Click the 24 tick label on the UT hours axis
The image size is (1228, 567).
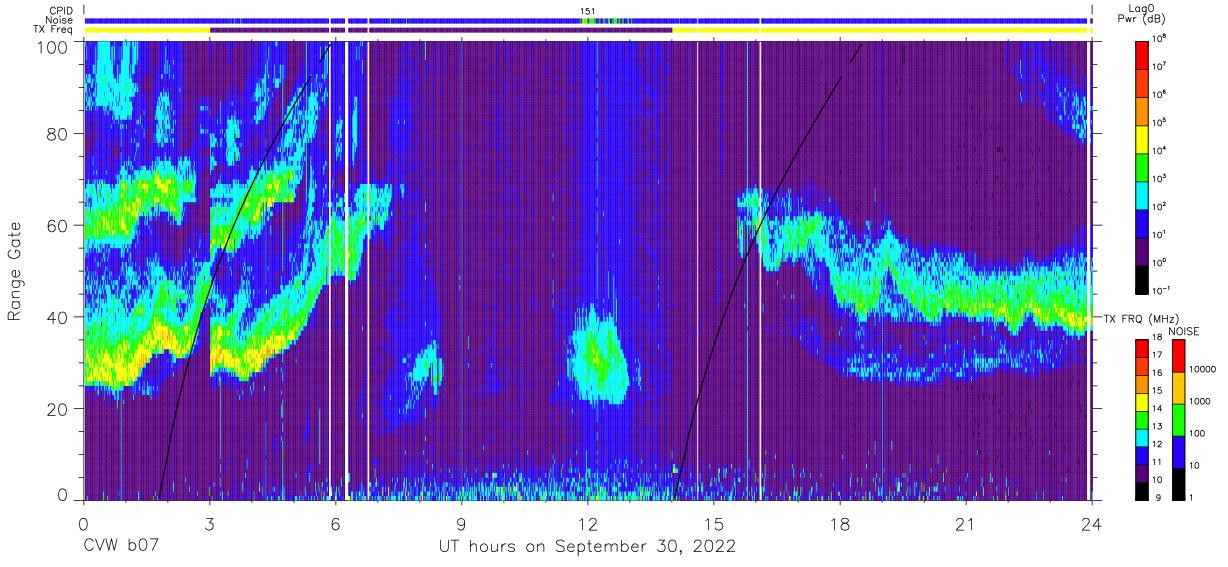pos(1092,524)
